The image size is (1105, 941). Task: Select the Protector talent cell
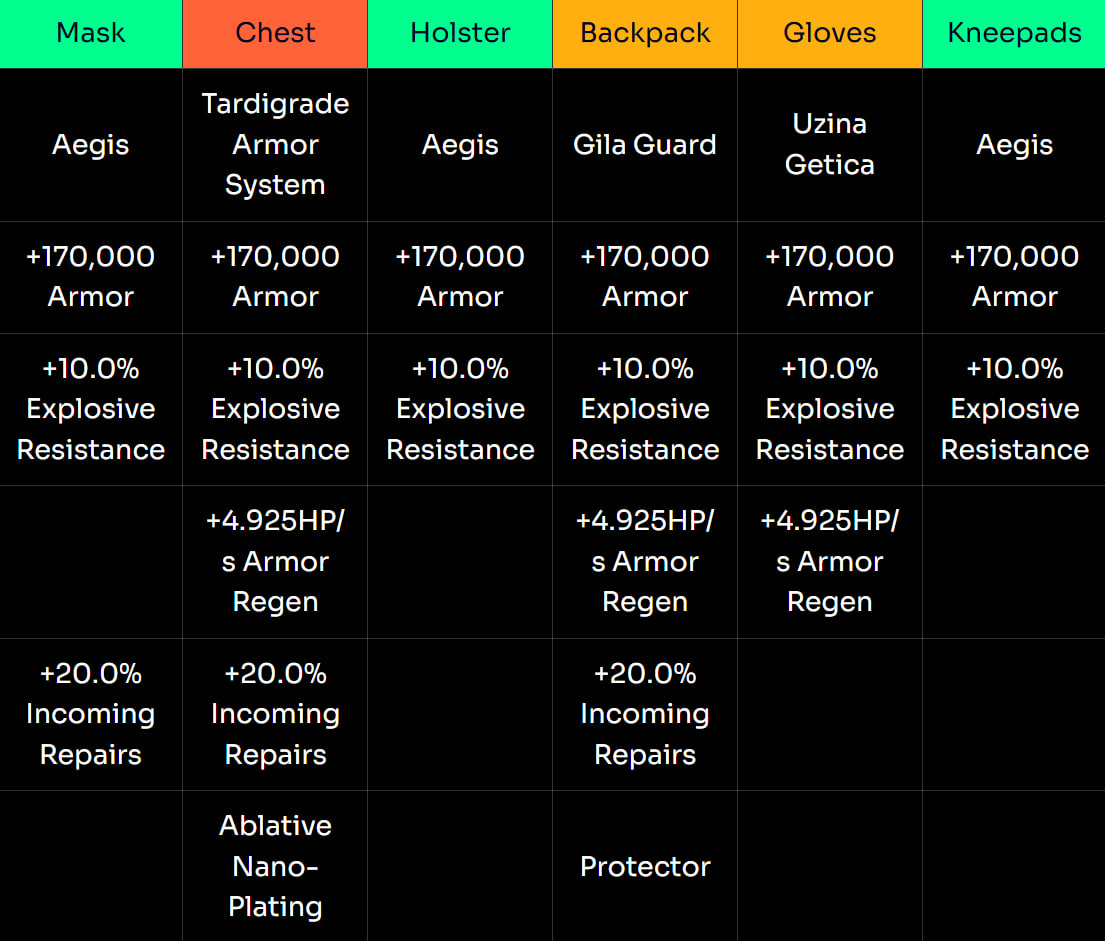645,866
